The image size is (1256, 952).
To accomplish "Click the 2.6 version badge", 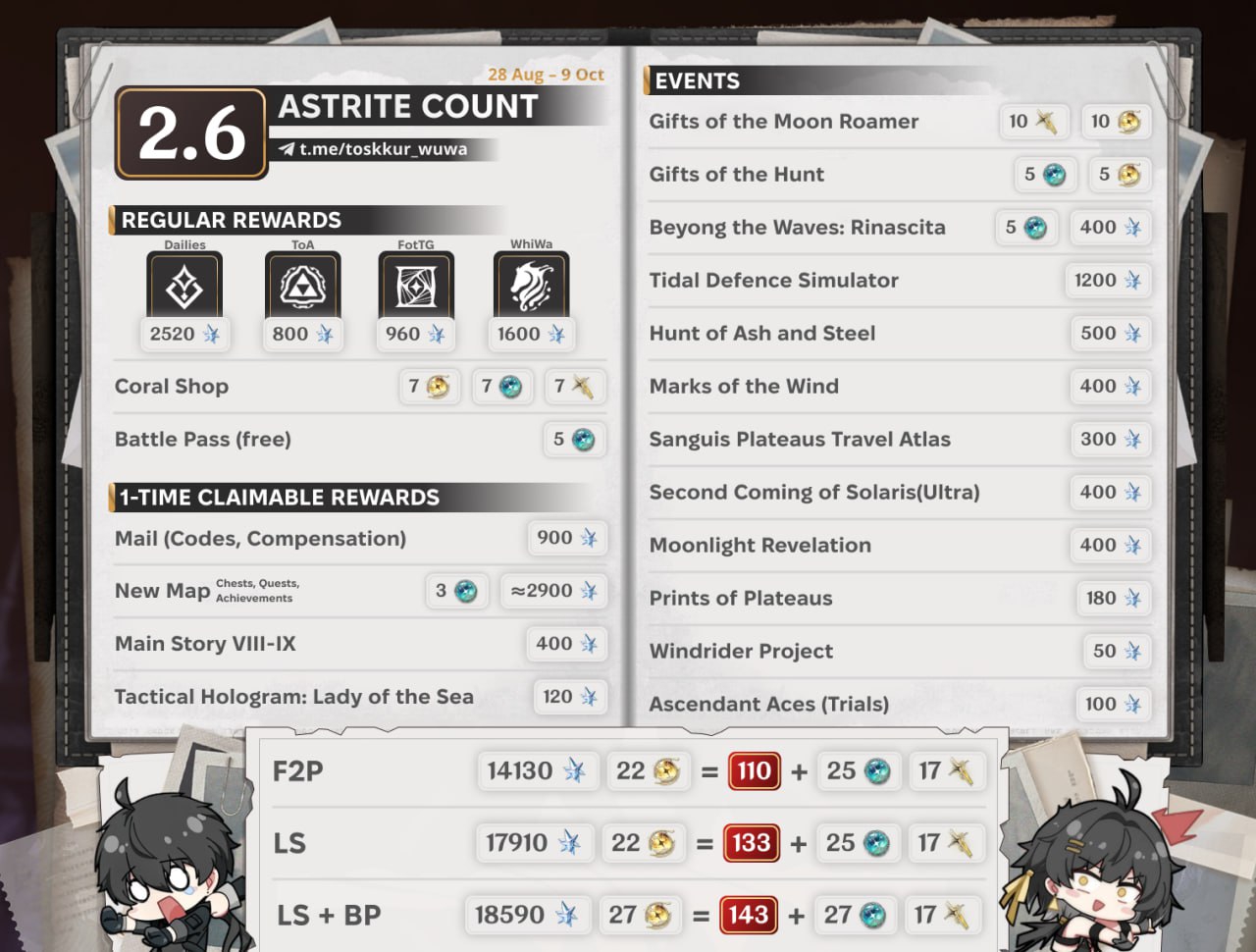I will (x=191, y=133).
